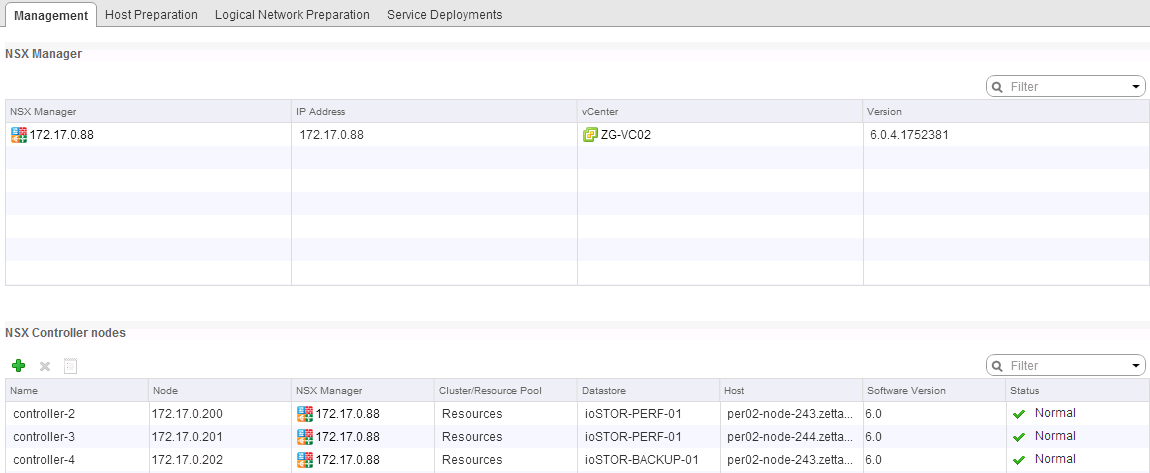Click the controller details document icon
The width and height of the screenshot is (1150, 473).
pos(70,366)
